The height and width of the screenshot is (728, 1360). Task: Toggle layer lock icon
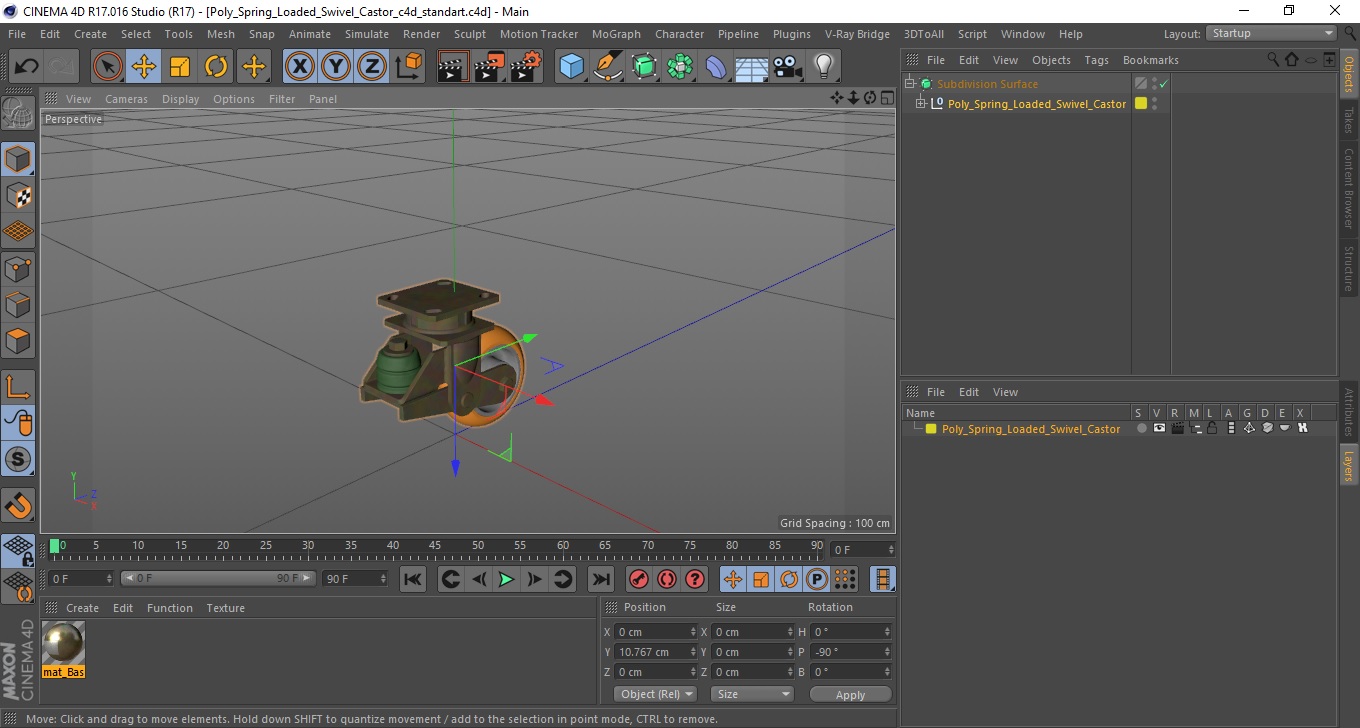point(1211,428)
